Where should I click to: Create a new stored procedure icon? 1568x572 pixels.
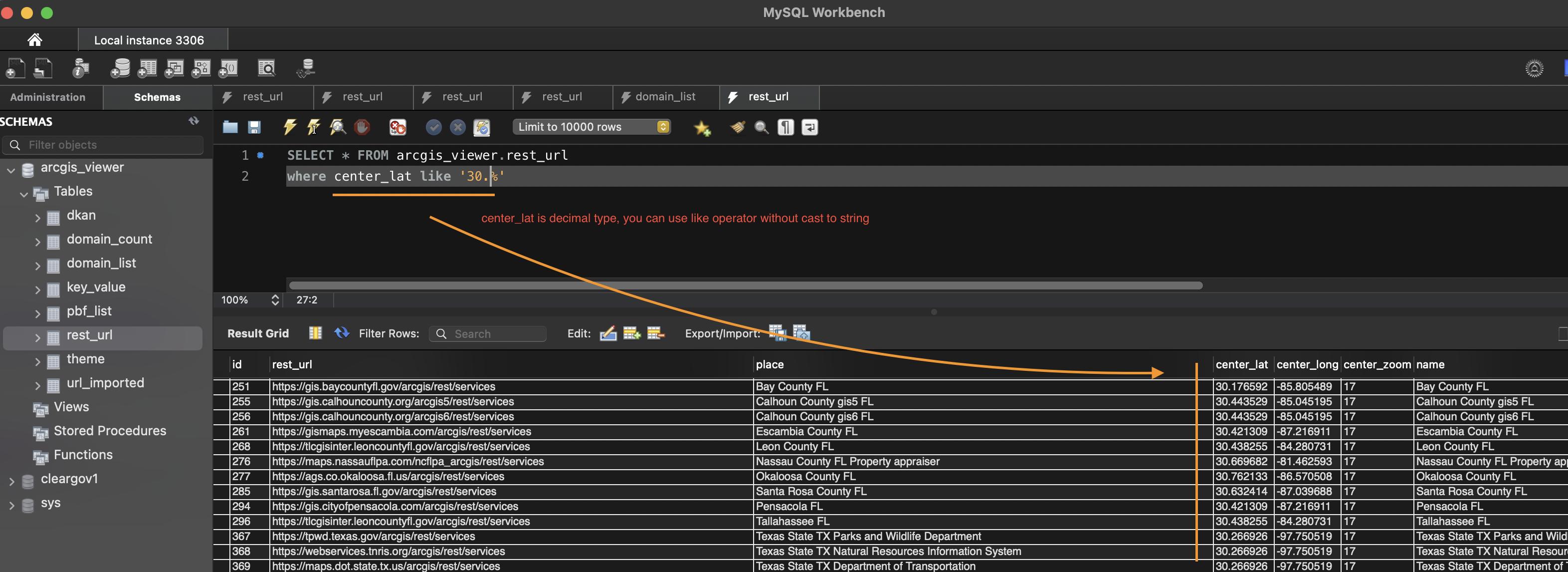coord(201,68)
